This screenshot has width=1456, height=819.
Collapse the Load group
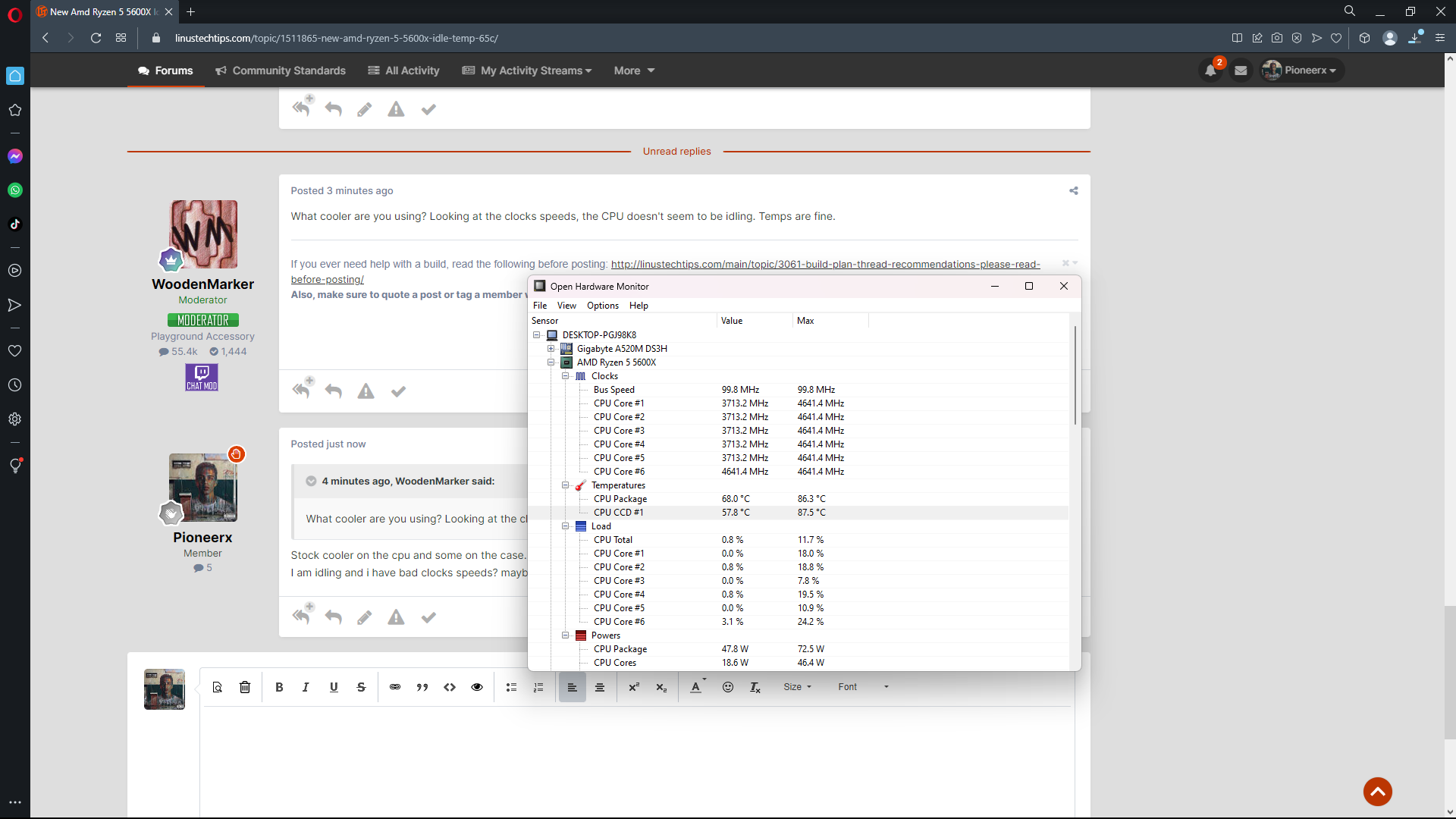click(x=565, y=526)
